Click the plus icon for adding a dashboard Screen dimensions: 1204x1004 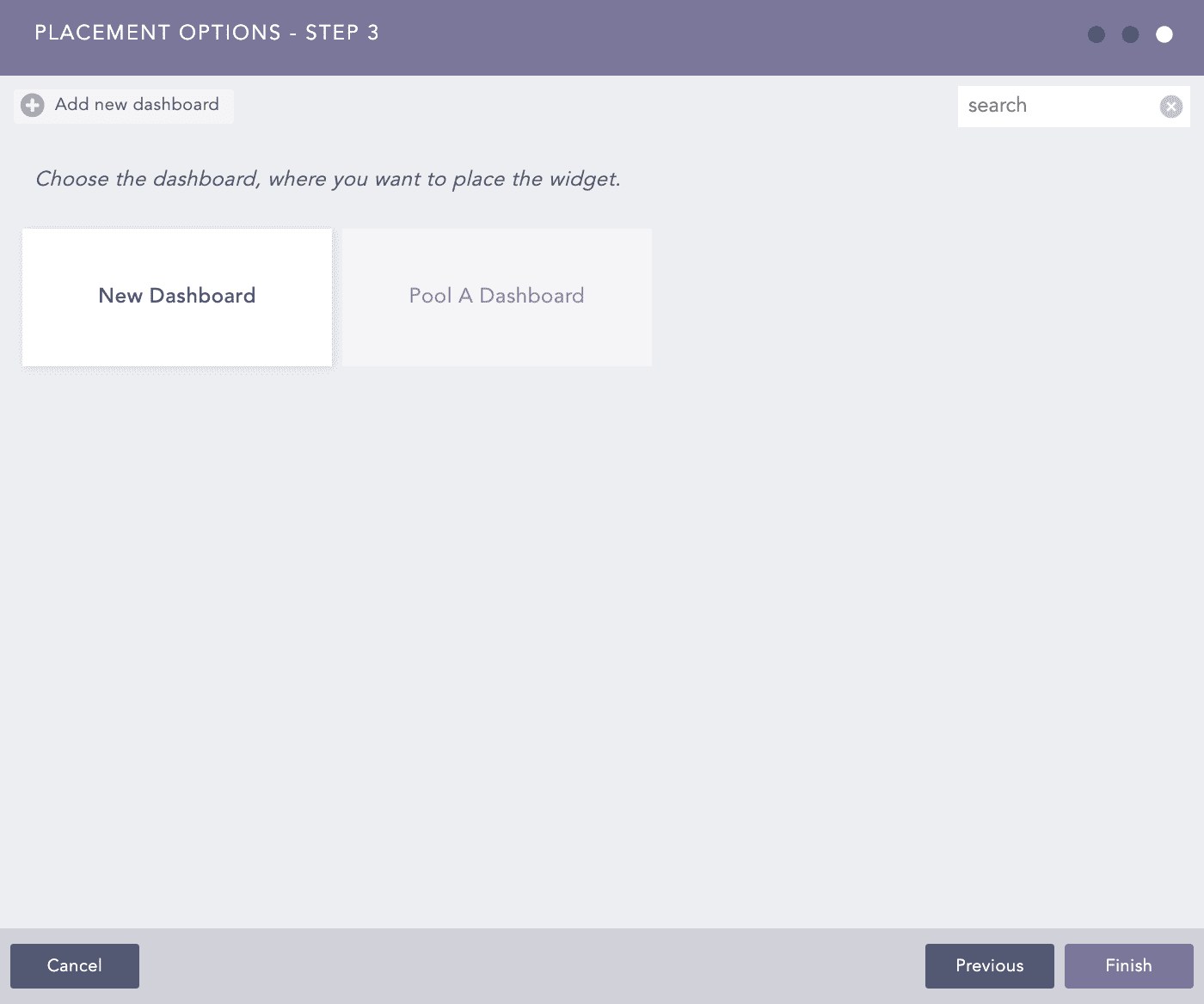point(33,106)
